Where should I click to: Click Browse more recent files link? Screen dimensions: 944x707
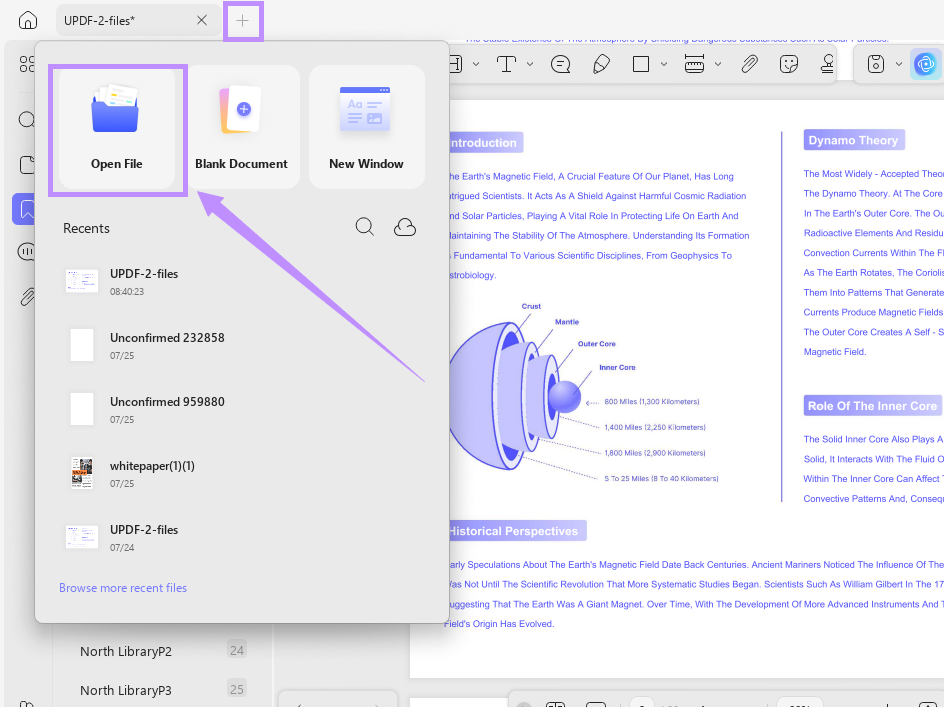(x=123, y=588)
